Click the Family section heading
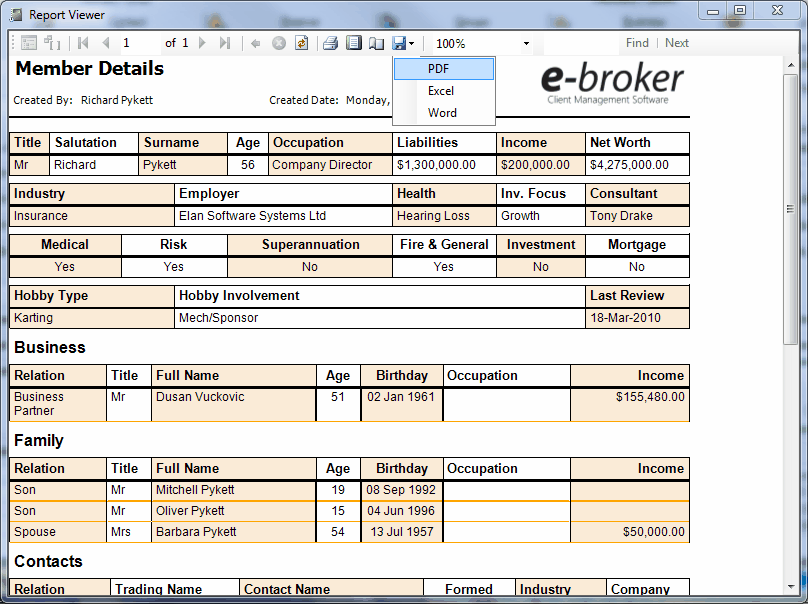 (x=39, y=441)
